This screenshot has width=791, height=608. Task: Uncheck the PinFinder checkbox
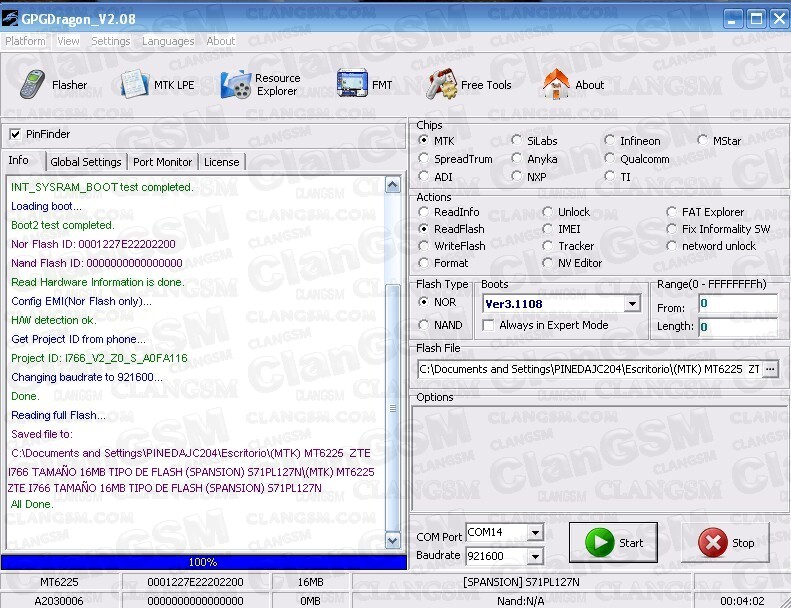(15, 134)
